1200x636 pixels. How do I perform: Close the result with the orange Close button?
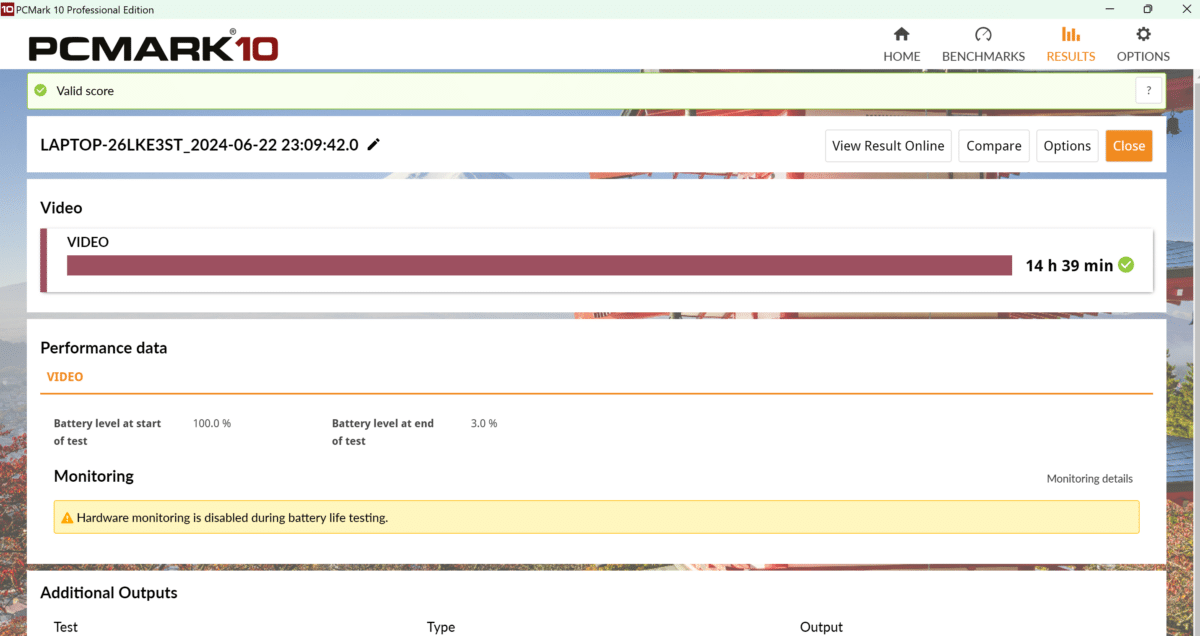1129,146
